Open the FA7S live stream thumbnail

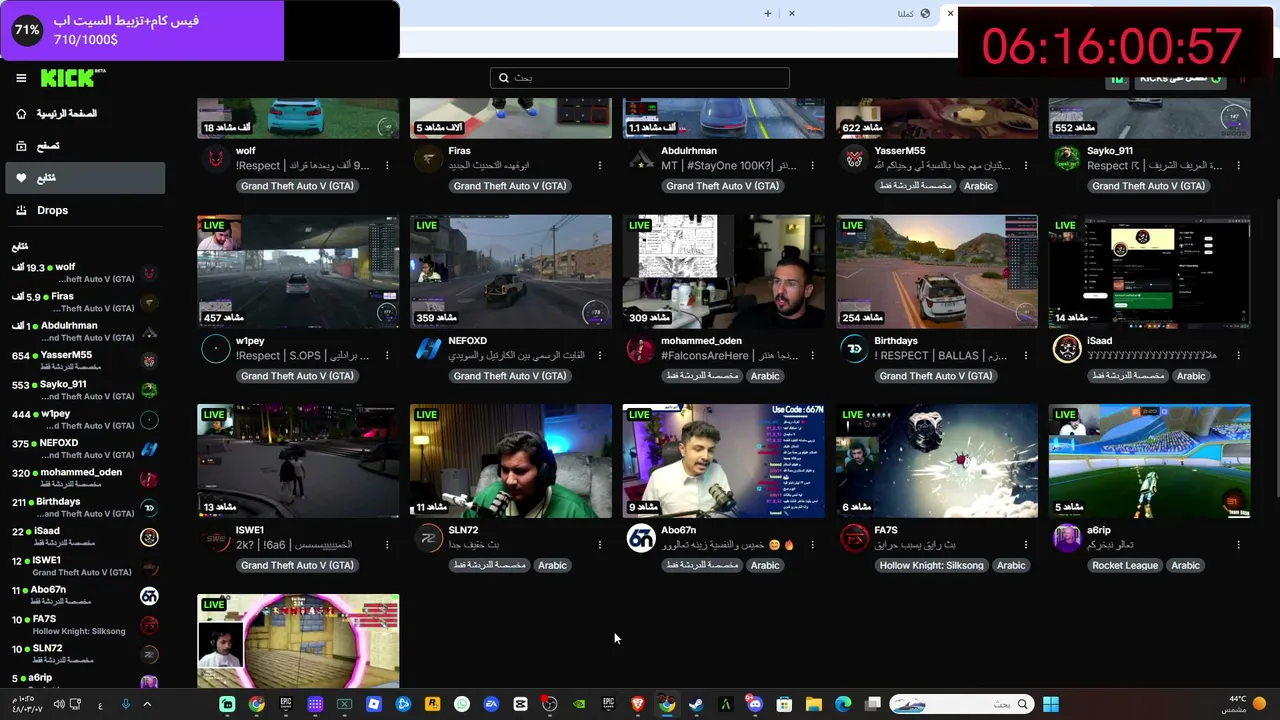[x=937, y=461]
